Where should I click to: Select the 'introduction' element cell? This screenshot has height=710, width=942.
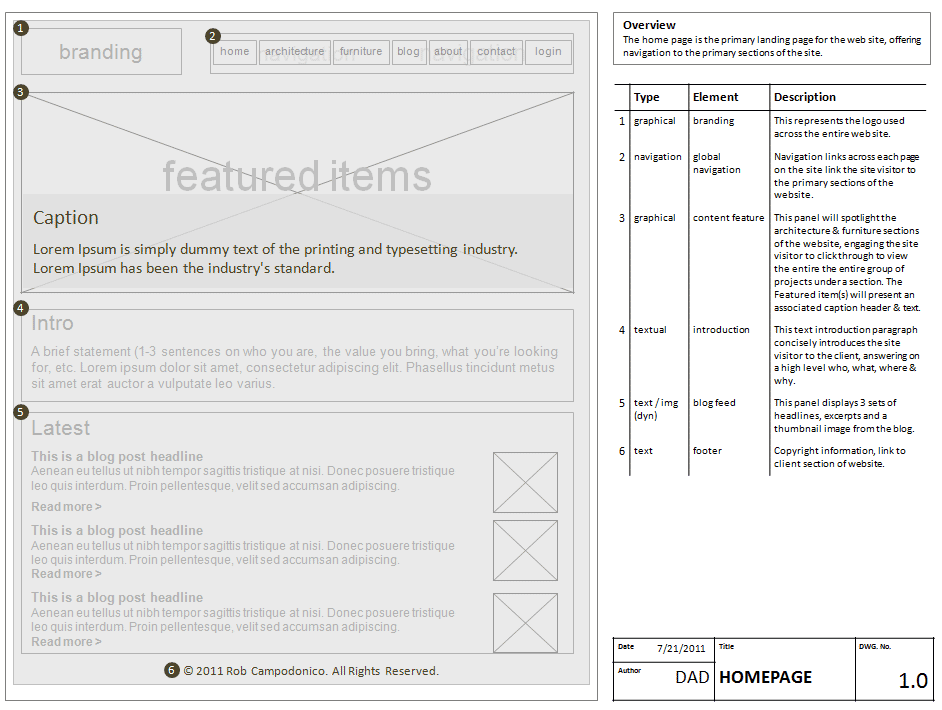721,330
